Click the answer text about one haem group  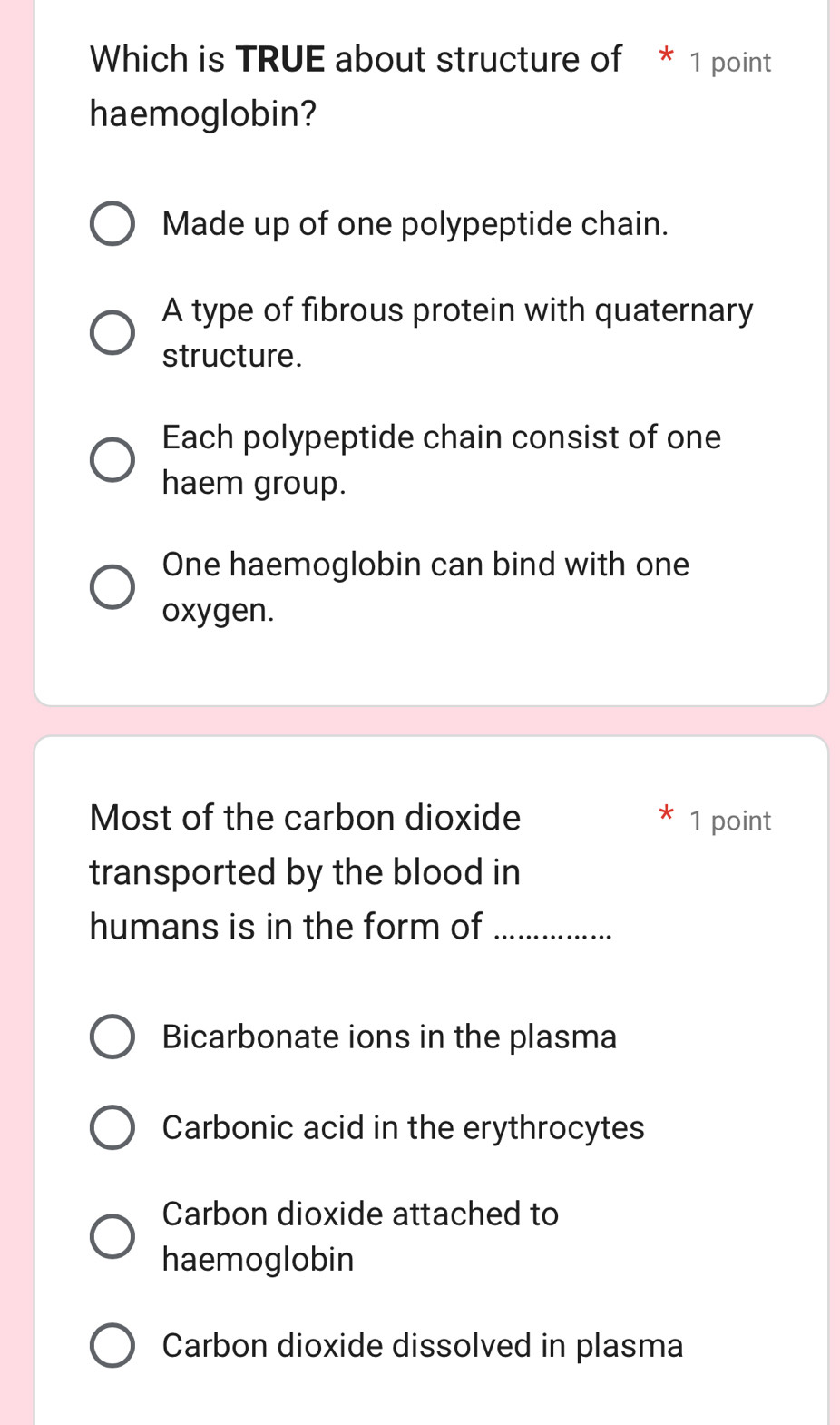click(441, 459)
